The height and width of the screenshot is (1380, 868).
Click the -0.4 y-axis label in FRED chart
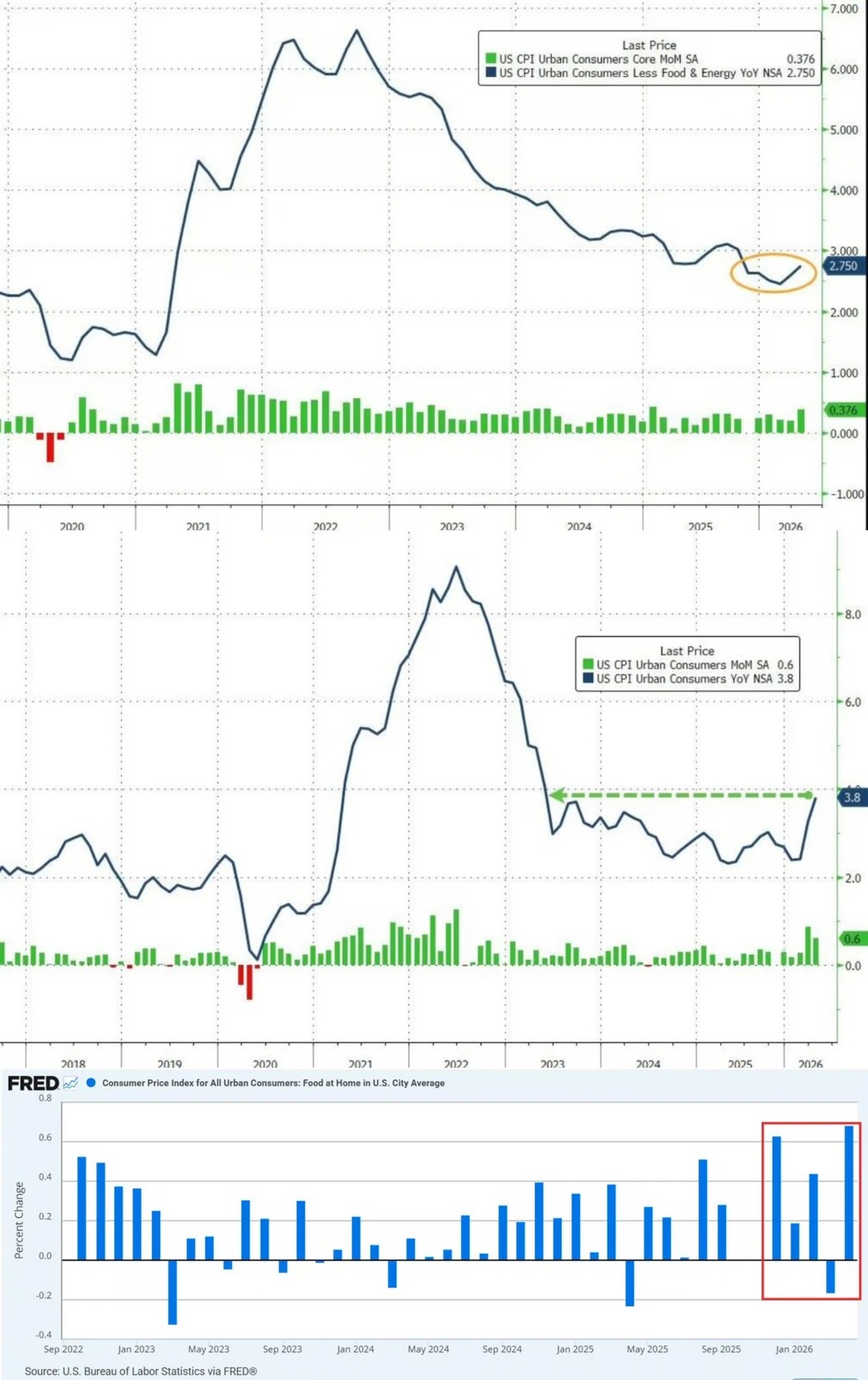click(x=43, y=1335)
